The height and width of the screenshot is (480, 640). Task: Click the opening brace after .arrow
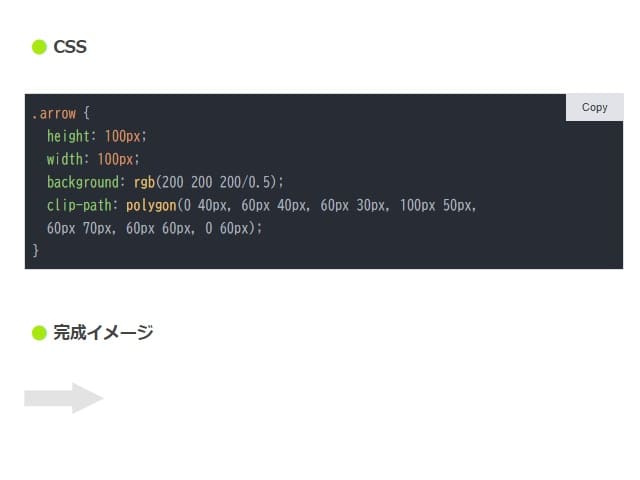click(x=86, y=113)
